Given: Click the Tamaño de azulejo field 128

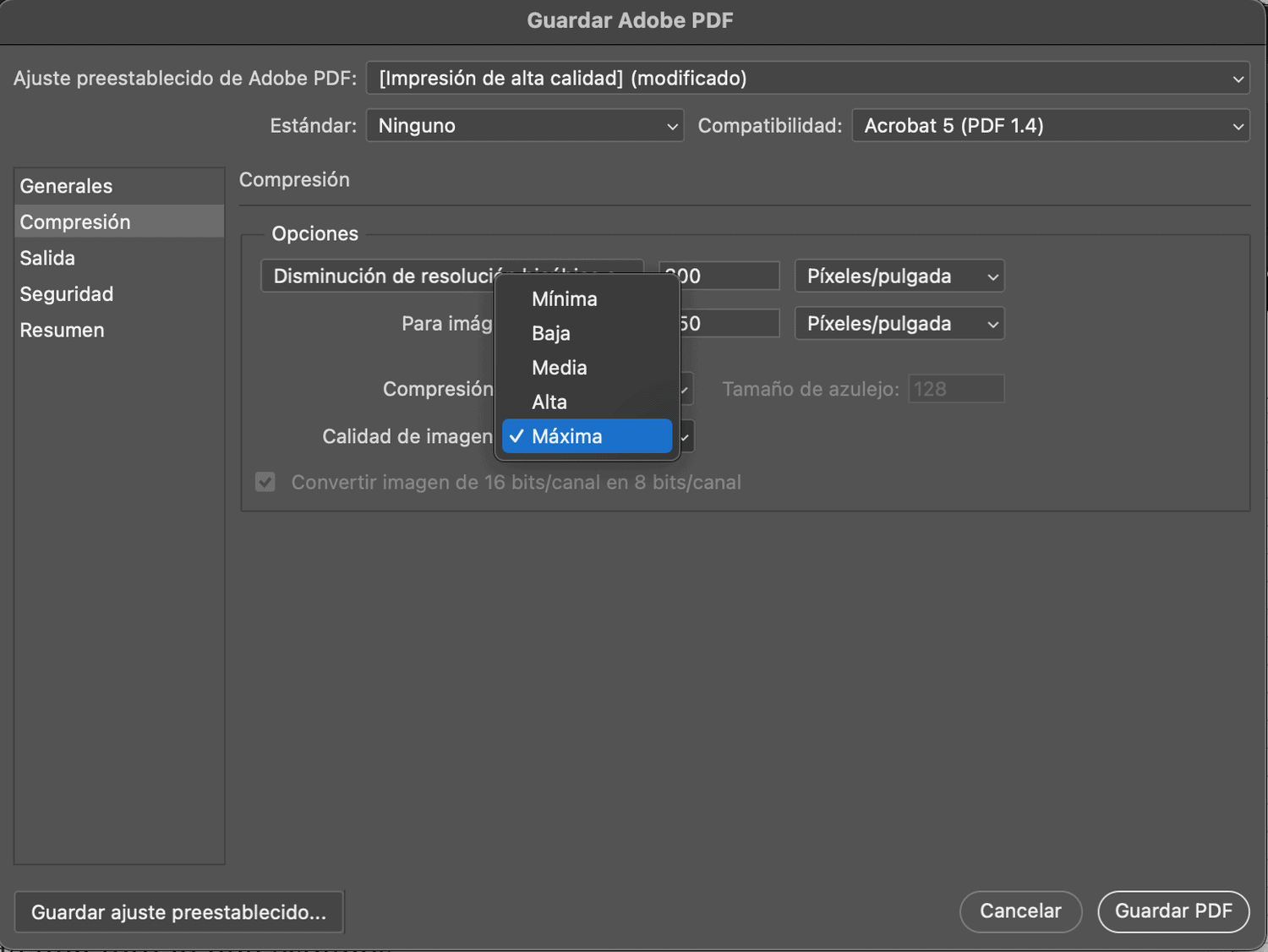Looking at the screenshot, I should [x=956, y=389].
